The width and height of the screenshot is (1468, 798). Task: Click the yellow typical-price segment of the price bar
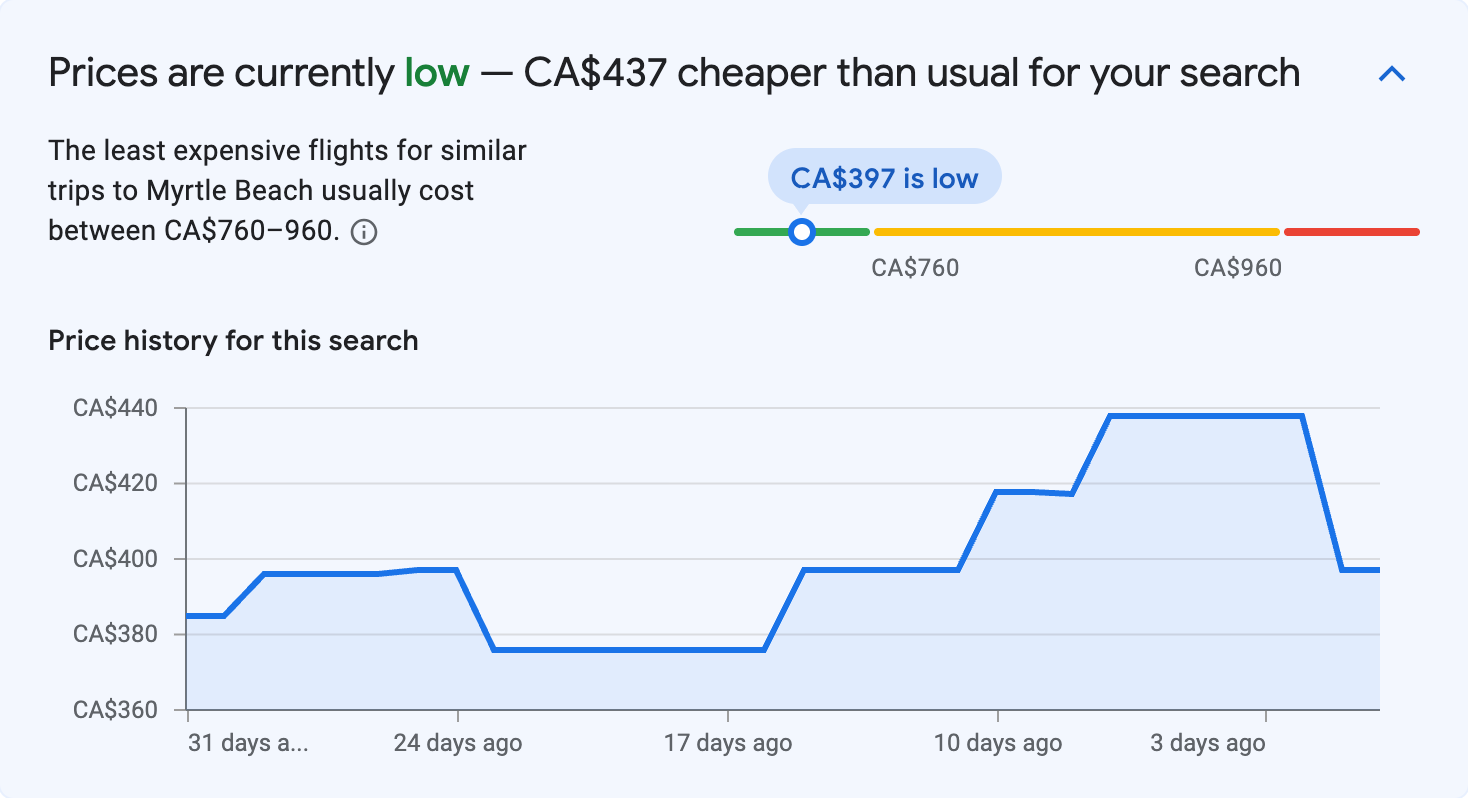point(1075,231)
